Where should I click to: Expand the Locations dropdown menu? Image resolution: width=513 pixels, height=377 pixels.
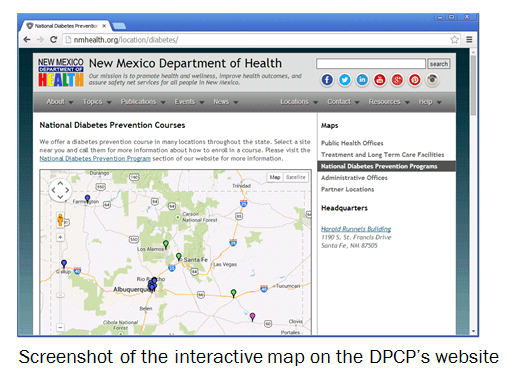click(x=299, y=102)
